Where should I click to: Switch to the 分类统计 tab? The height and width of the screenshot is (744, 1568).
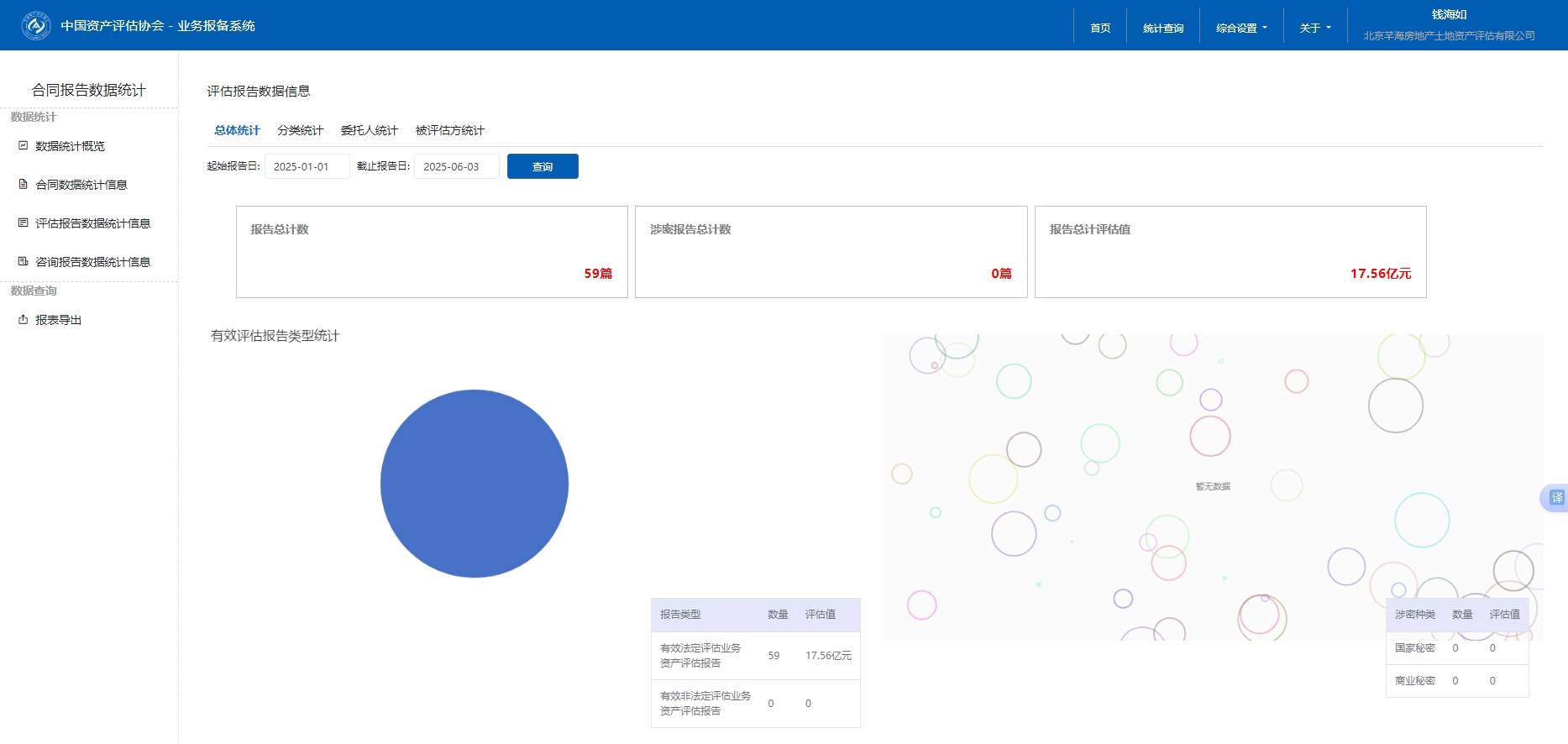(300, 131)
